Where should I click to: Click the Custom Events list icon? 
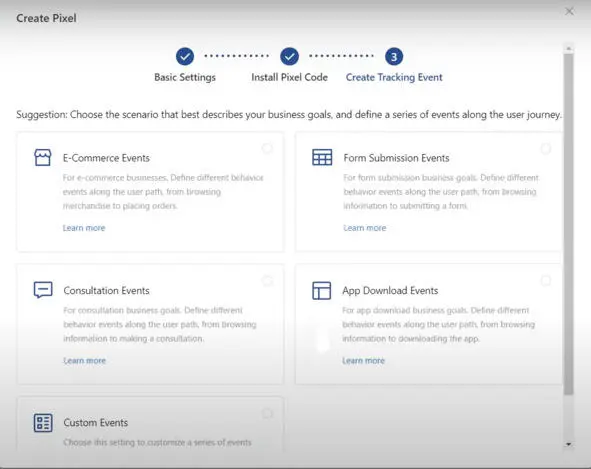tap(43, 423)
